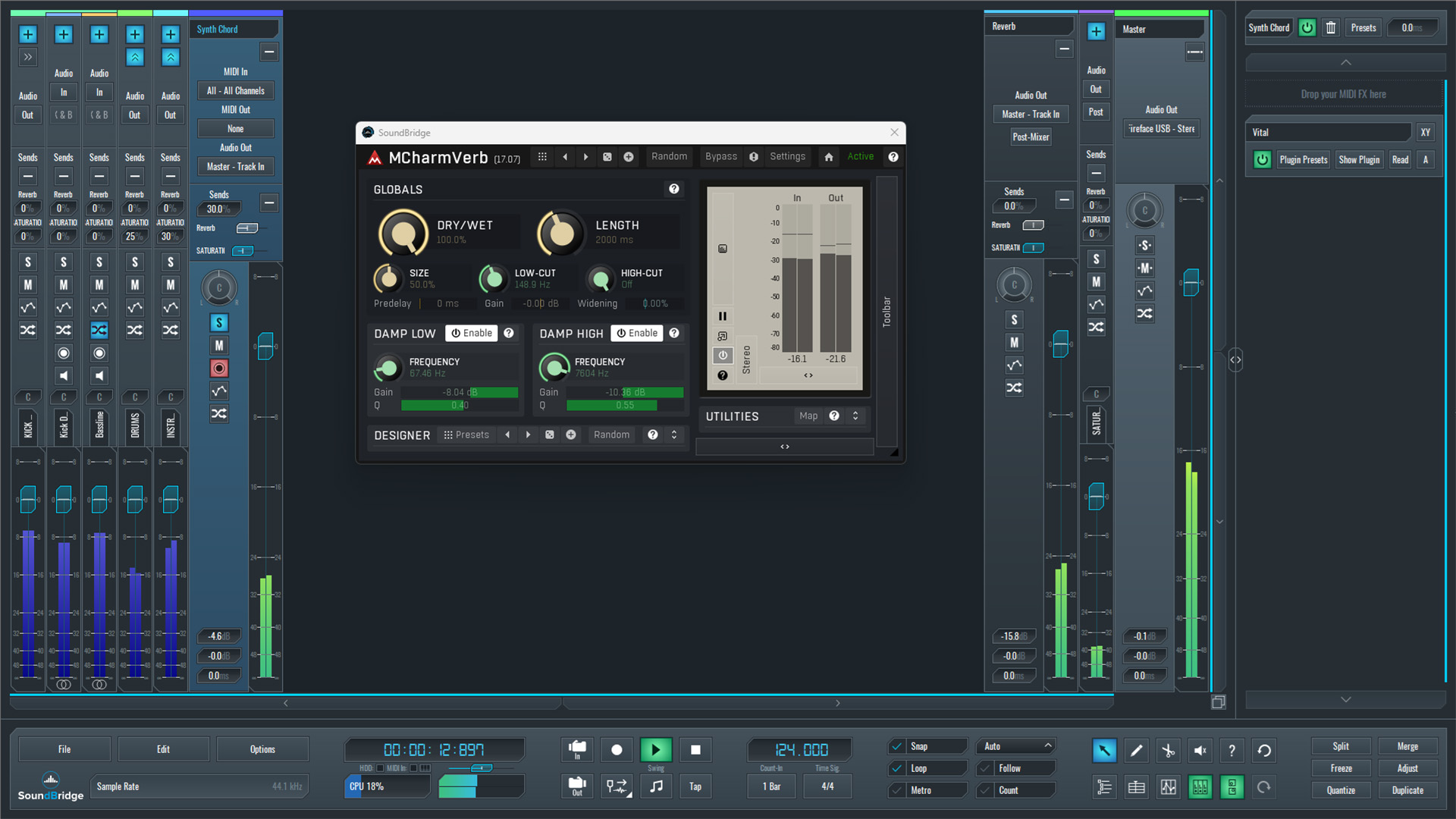Open the Options menu
Screen dimensions: 1456x819
[x=262, y=749]
